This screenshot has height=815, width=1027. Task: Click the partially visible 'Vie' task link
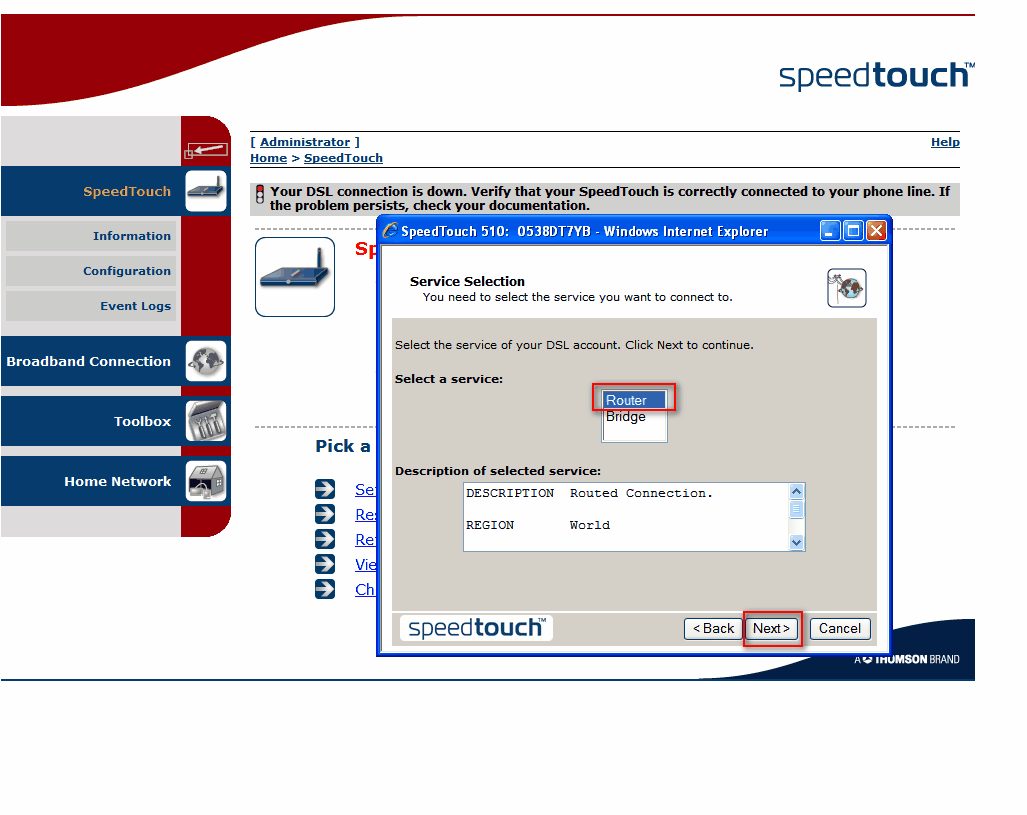(365, 564)
